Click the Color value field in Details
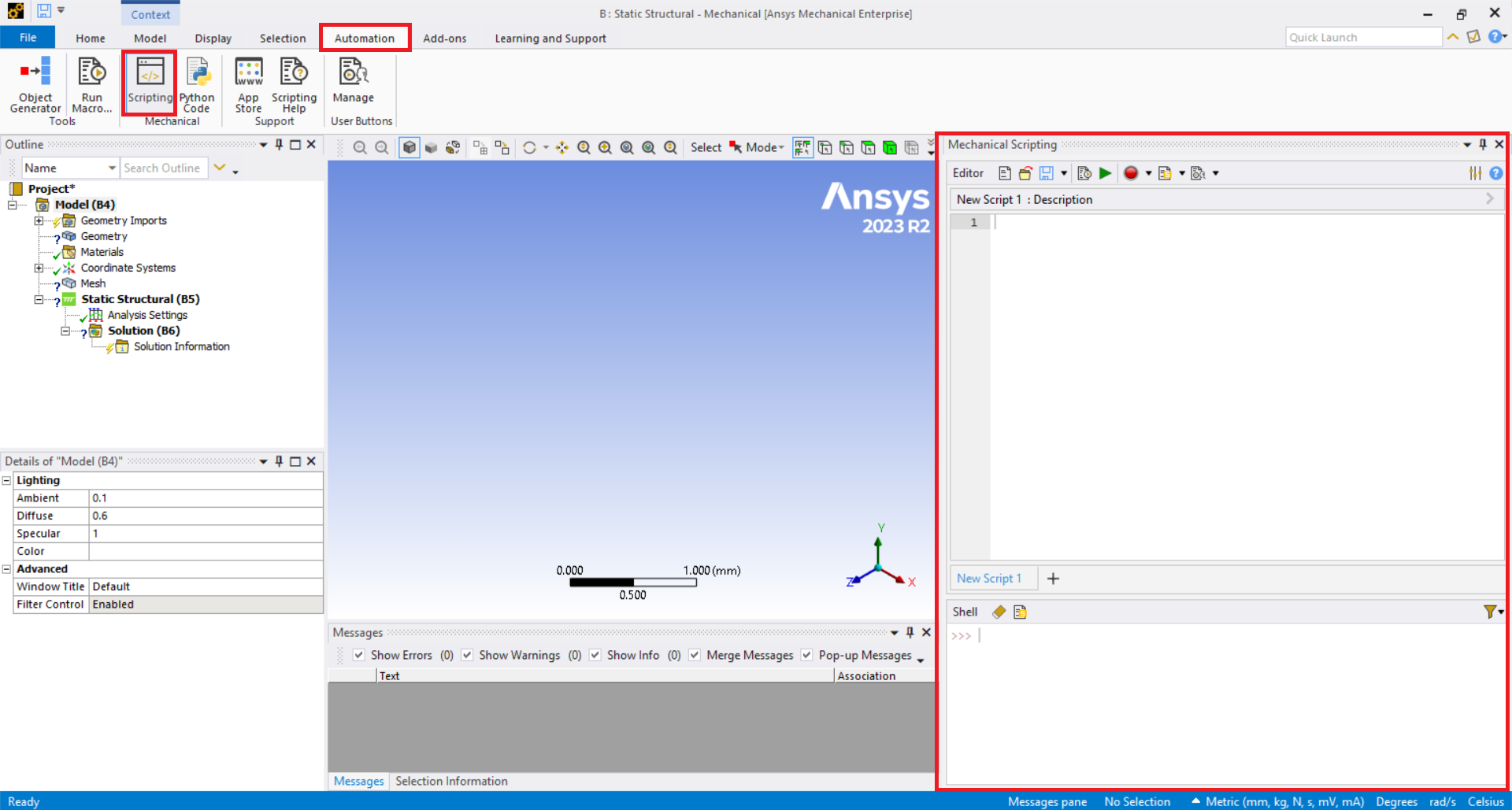 click(205, 551)
